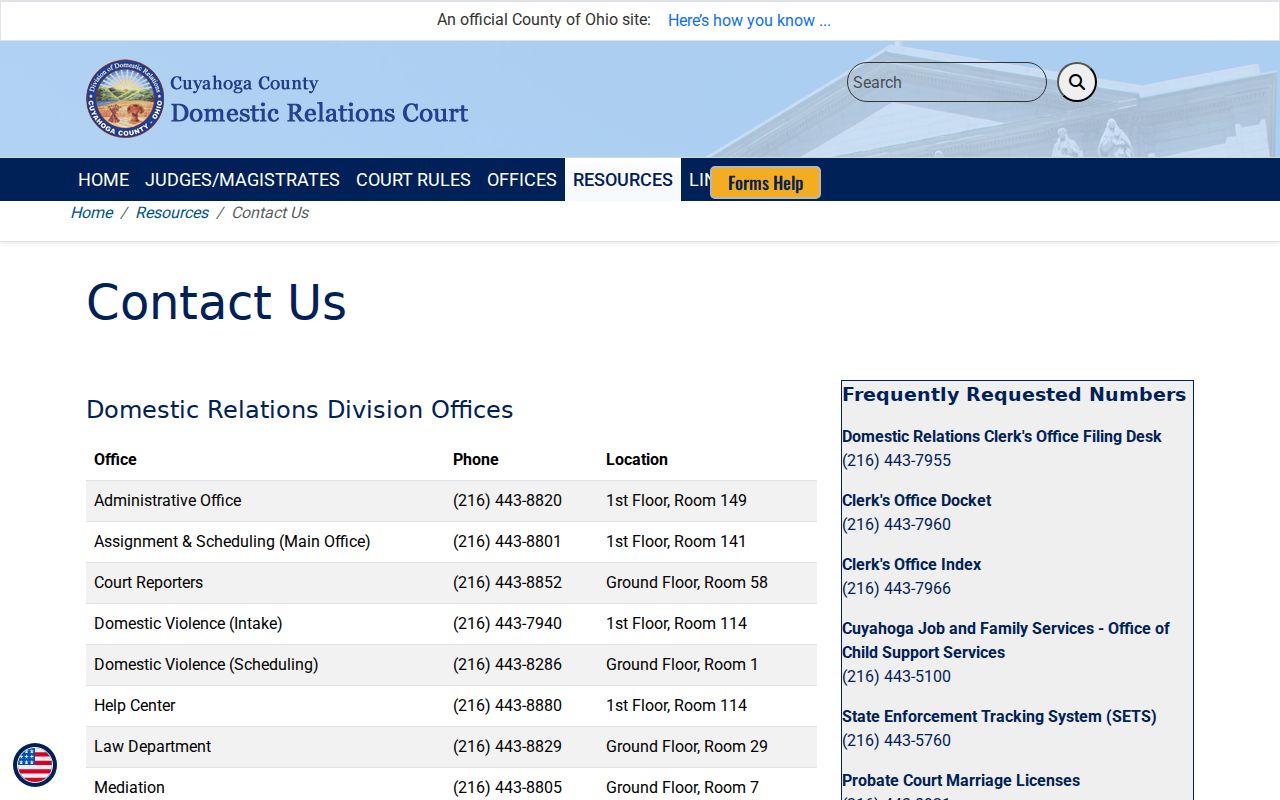
Task: Open Resources breadcrumb link
Action: click(172, 213)
